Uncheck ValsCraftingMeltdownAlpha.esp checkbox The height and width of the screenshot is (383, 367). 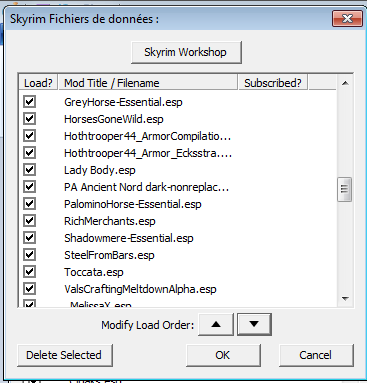[29, 288]
